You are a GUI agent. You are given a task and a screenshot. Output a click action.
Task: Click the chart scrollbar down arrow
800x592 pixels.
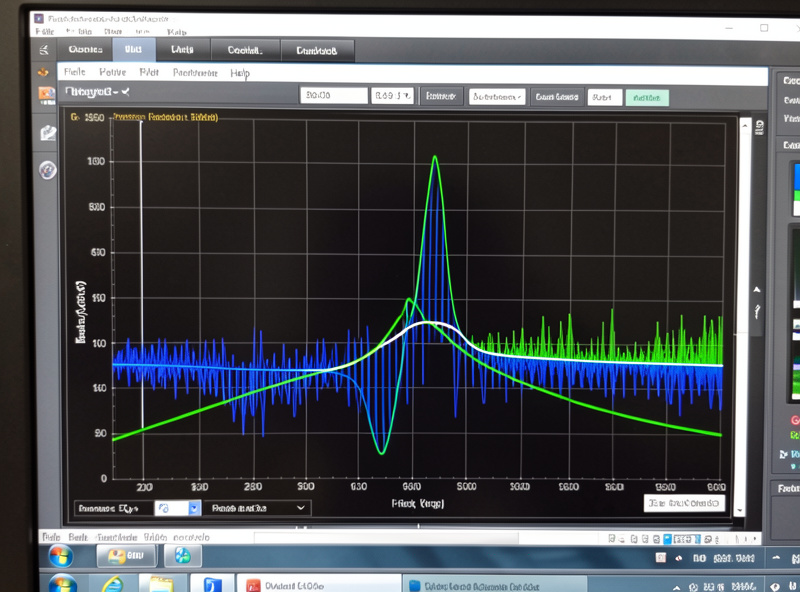tap(740, 510)
